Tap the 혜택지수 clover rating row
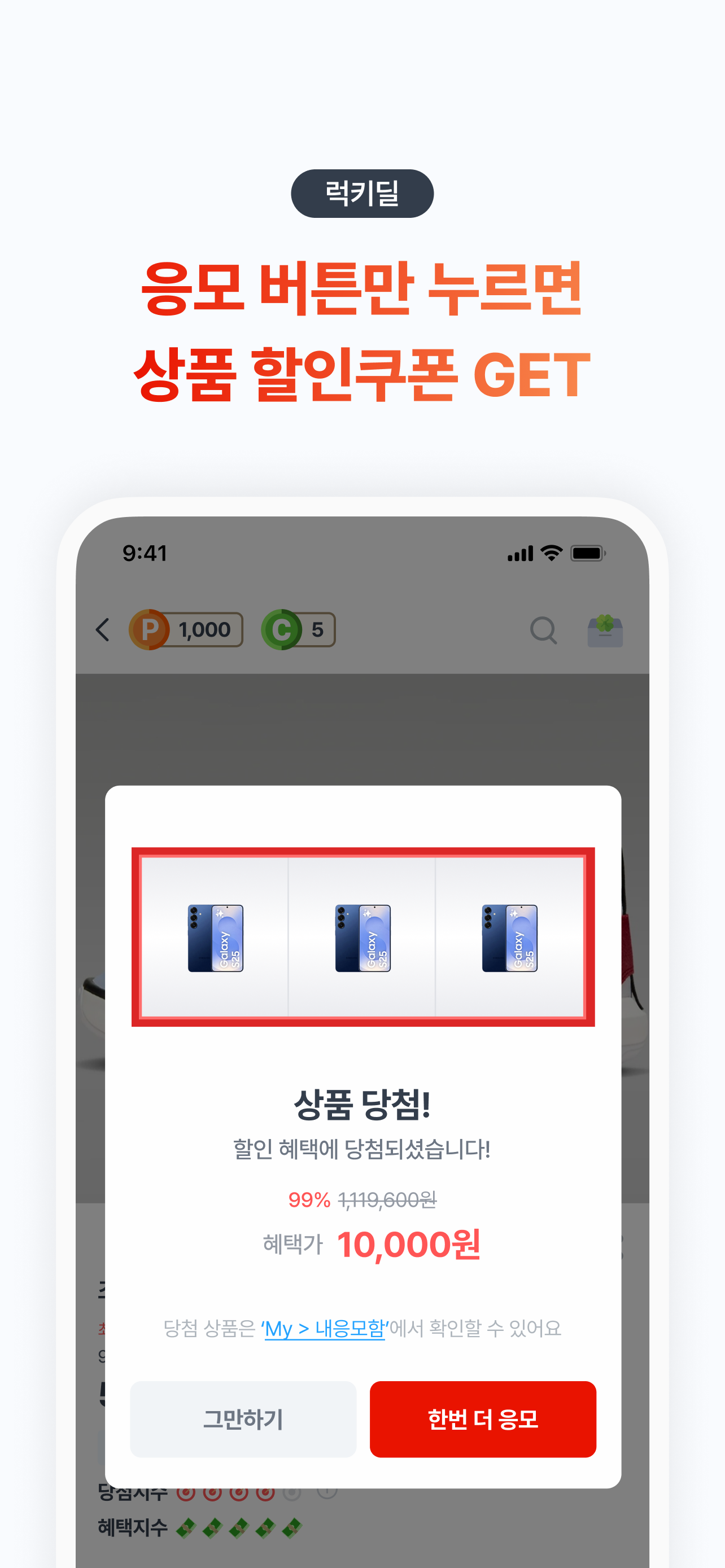Screen dimensions: 725x1568 200,1527
